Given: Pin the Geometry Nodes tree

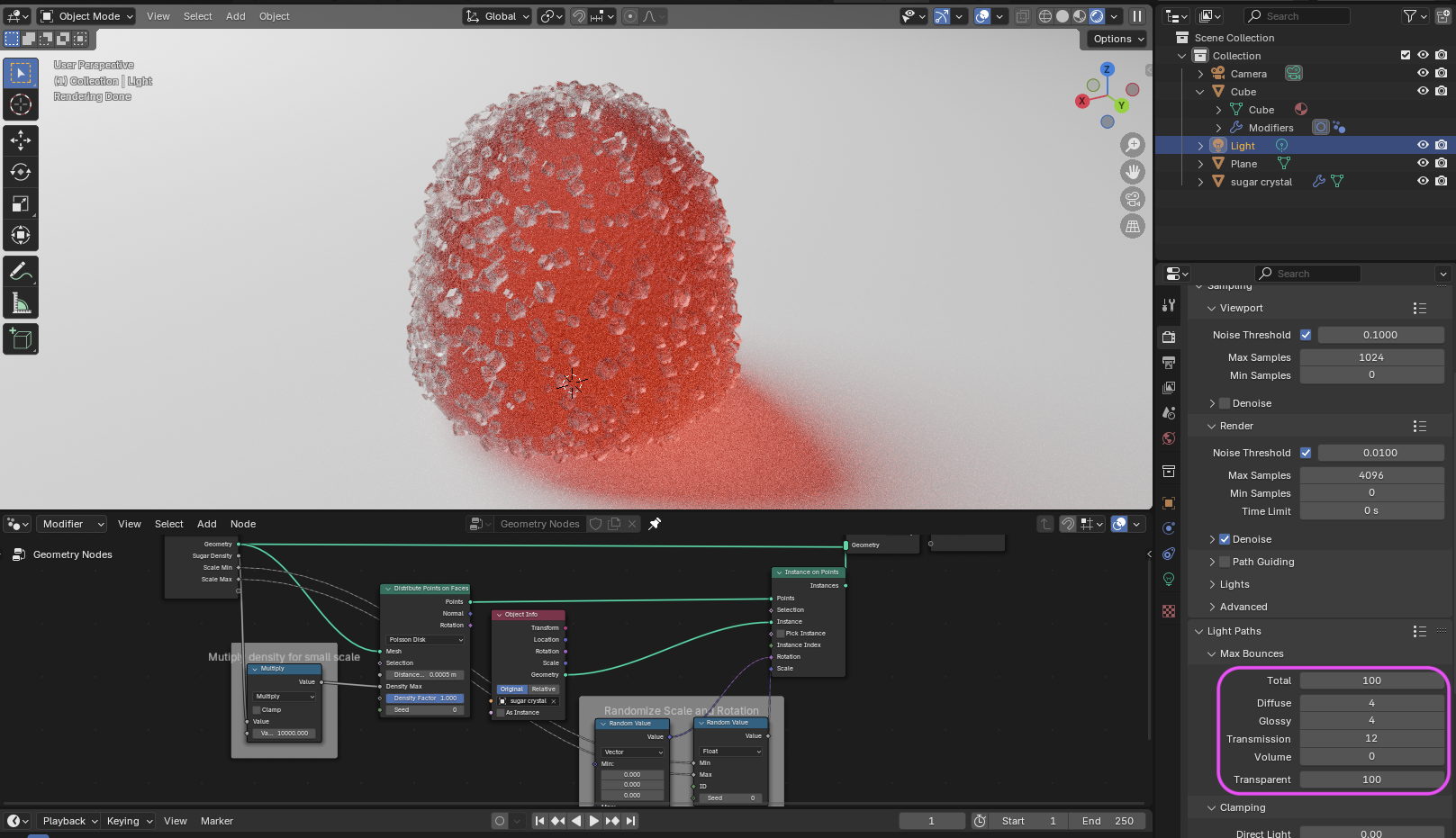Looking at the screenshot, I should 655,524.
